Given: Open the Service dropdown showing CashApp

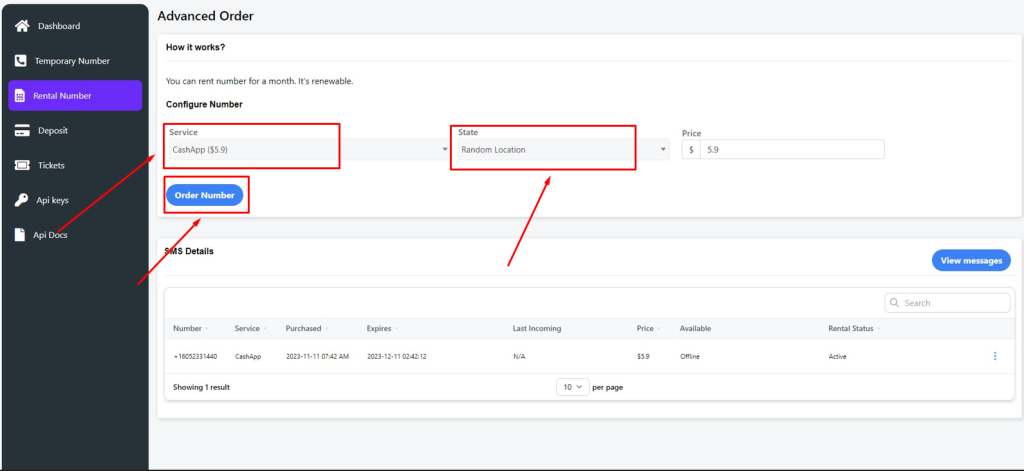Looking at the screenshot, I should click(307, 150).
